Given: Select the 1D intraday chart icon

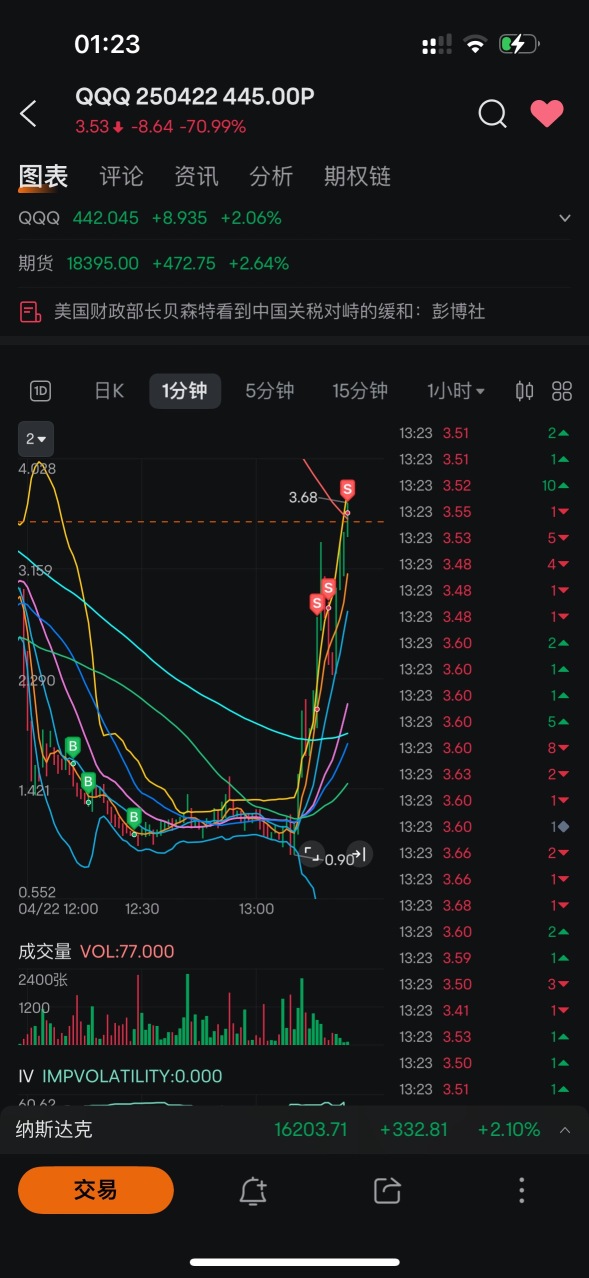Looking at the screenshot, I should [x=41, y=391].
